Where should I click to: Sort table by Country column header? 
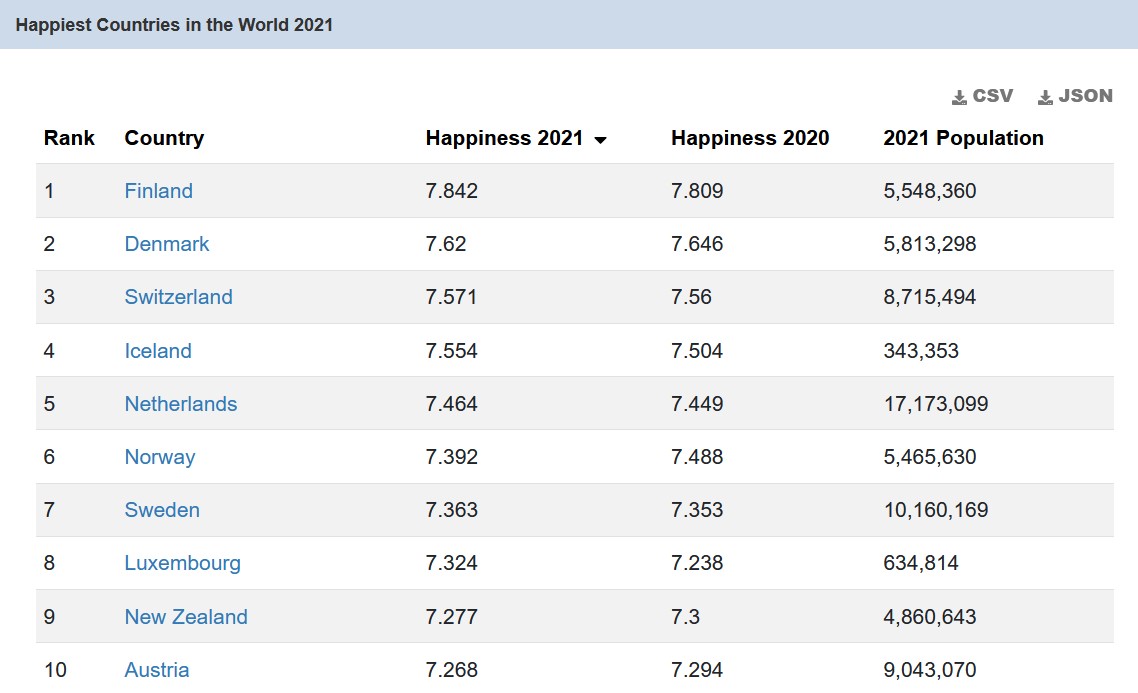click(x=164, y=138)
